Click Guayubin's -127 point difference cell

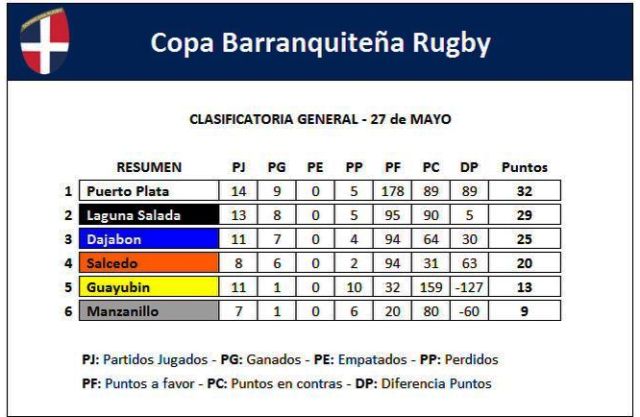pyautogui.click(x=469, y=287)
